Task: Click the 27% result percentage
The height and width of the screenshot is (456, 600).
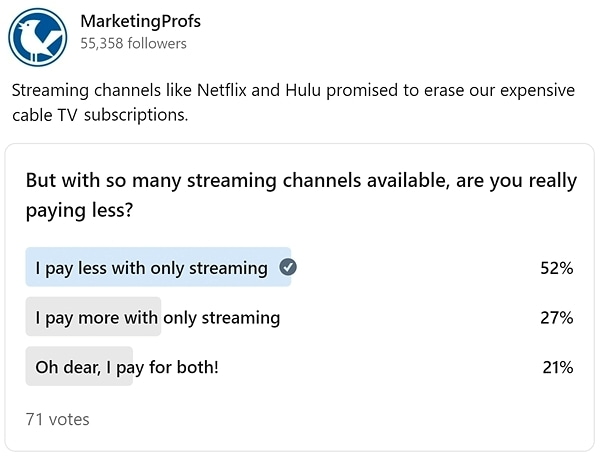Action: point(556,318)
